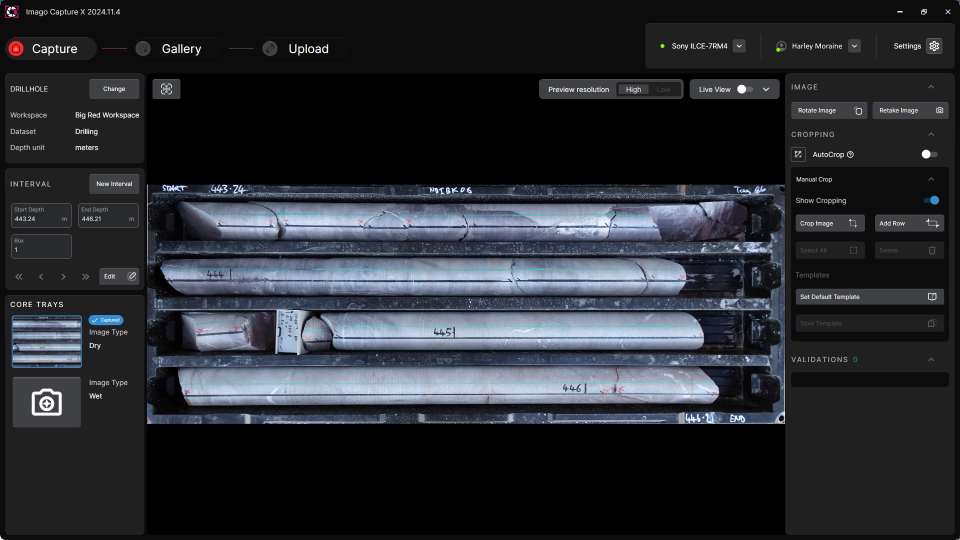Jump to last interval with double-right arrows
Image resolution: width=960 pixels, height=540 pixels.
pyautogui.click(x=85, y=276)
